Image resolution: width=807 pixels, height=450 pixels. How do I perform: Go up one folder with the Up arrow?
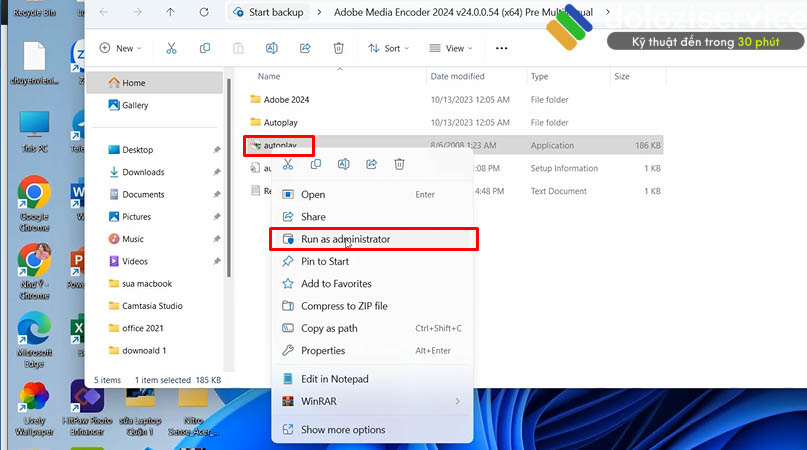170,13
